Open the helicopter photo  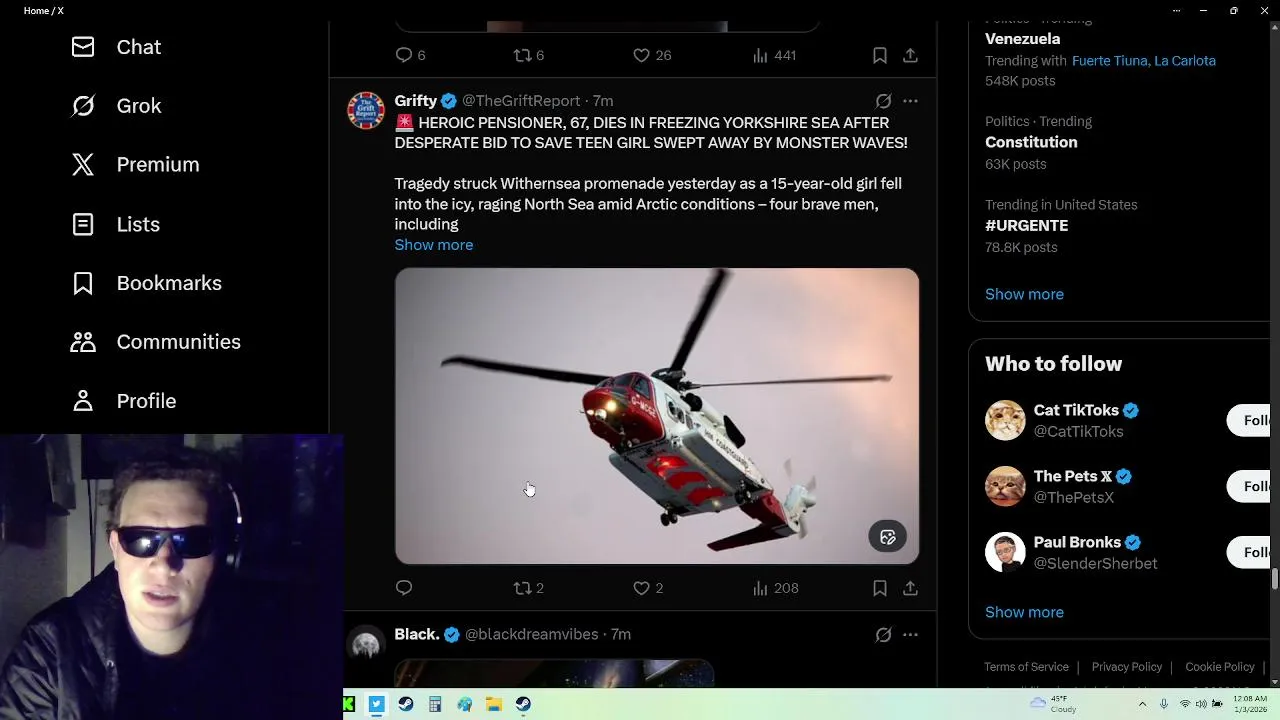click(x=657, y=416)
